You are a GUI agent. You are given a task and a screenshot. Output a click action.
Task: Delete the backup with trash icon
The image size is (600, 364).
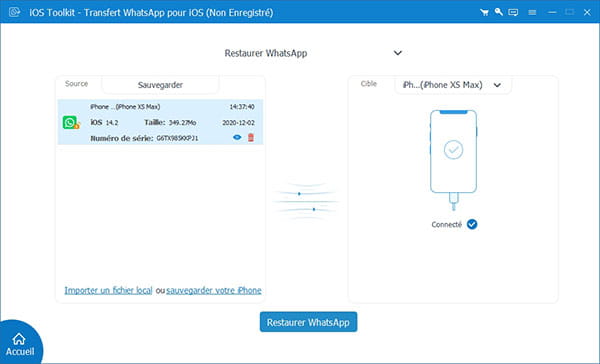[x=251, y=137]
